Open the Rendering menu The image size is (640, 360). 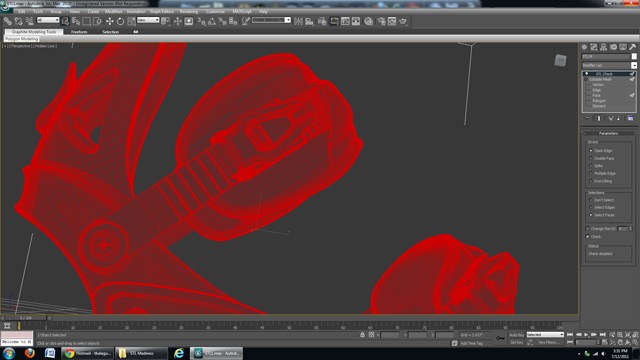pyautogui.click(x=189, y=11)
